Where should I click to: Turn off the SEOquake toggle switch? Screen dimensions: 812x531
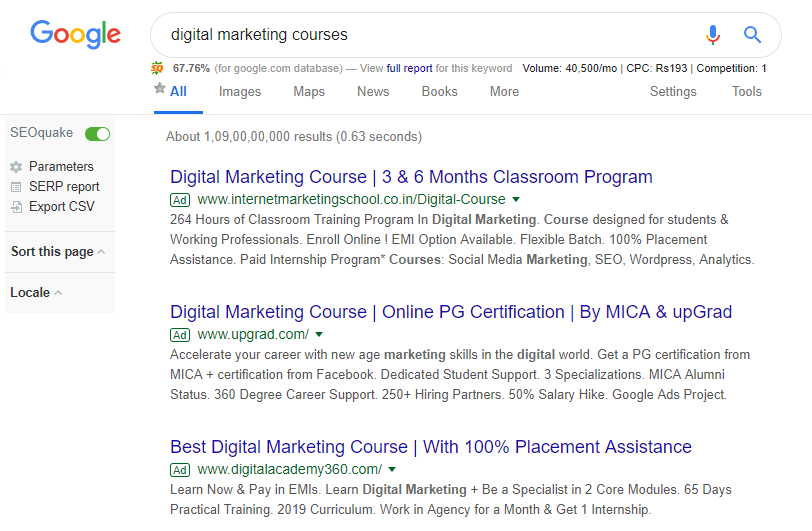(97, 134)
